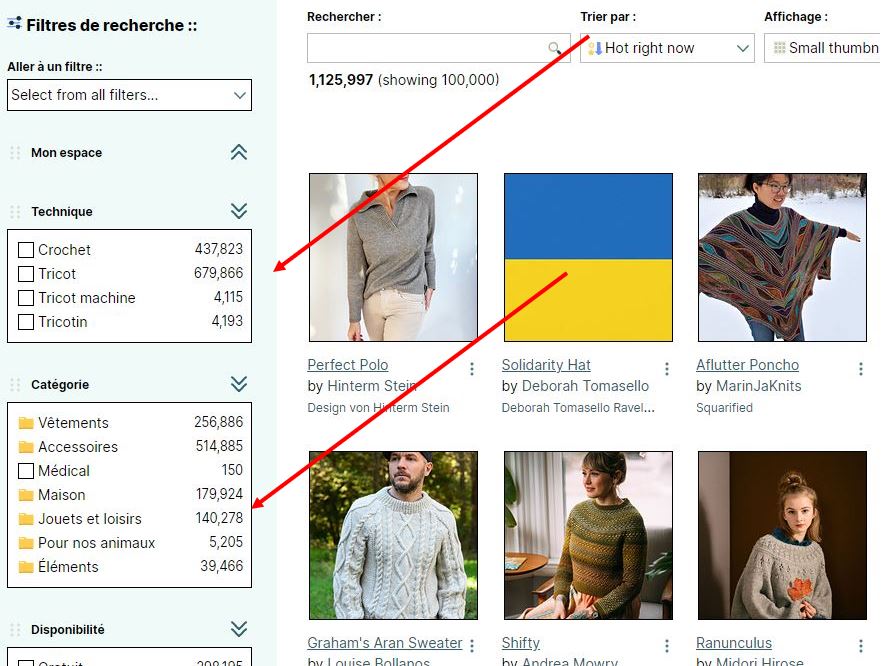Click the Rechercher search input field
The height and width of the screenshot is (666, 886).
pyautogui.click(x=427, y=48)
